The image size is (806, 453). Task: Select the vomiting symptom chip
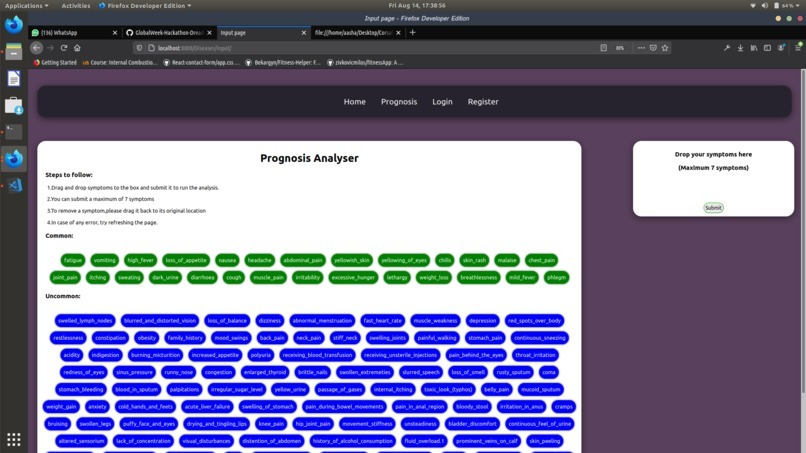point(104,260)
